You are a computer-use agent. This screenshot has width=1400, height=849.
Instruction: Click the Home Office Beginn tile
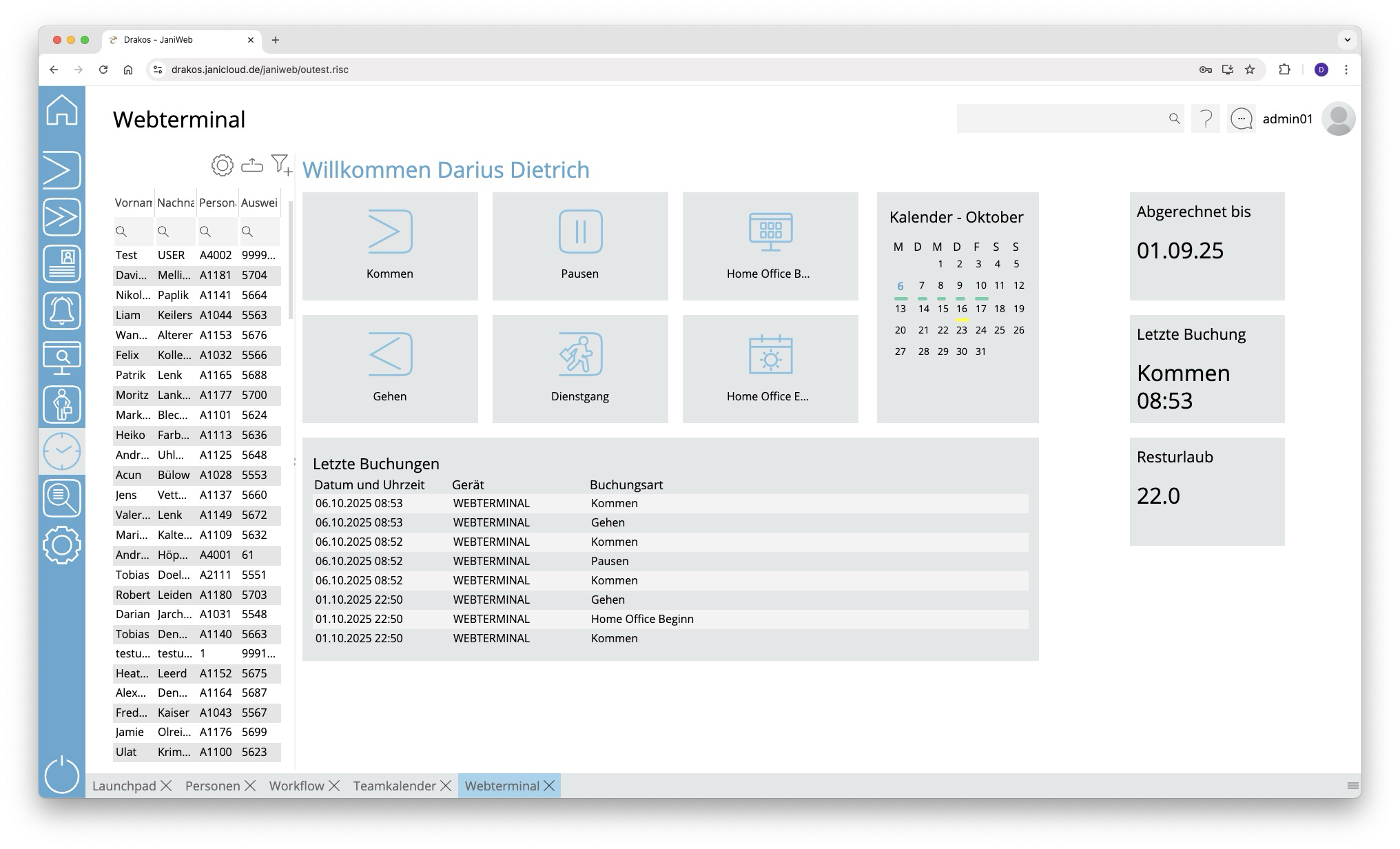pyautogui.click(x=770, y=246)
